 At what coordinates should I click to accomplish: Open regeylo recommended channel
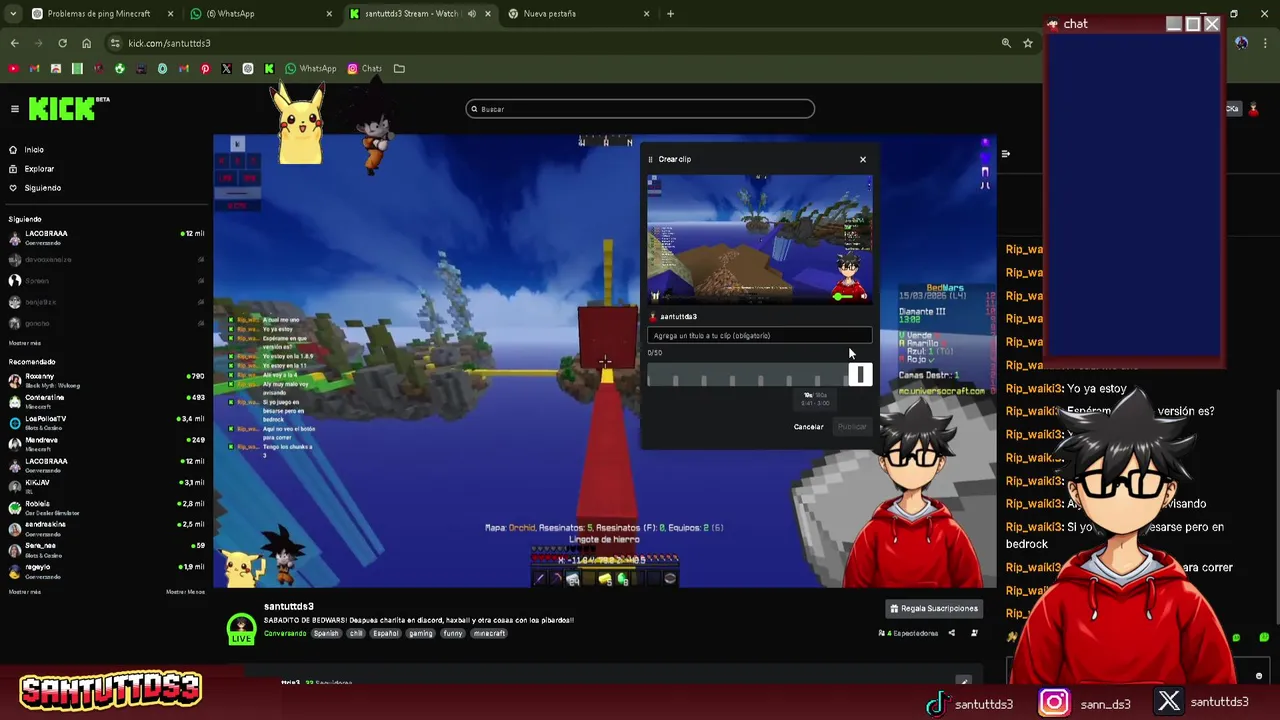pyautogui.click(x=105, y=570)
